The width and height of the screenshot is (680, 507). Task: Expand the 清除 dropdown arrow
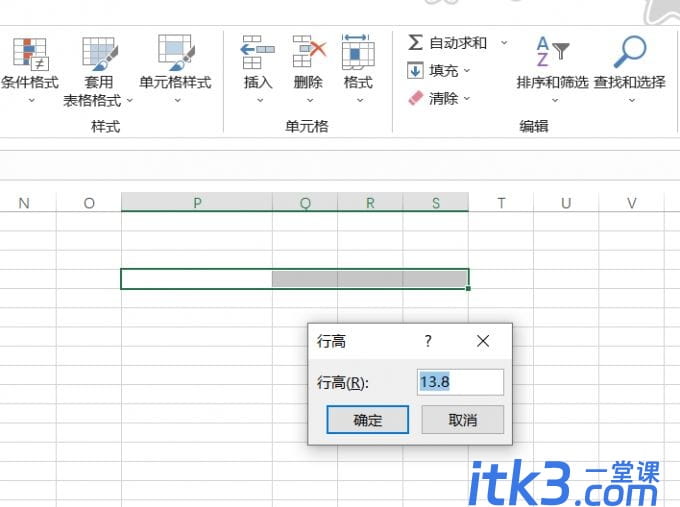pos(467,98)
